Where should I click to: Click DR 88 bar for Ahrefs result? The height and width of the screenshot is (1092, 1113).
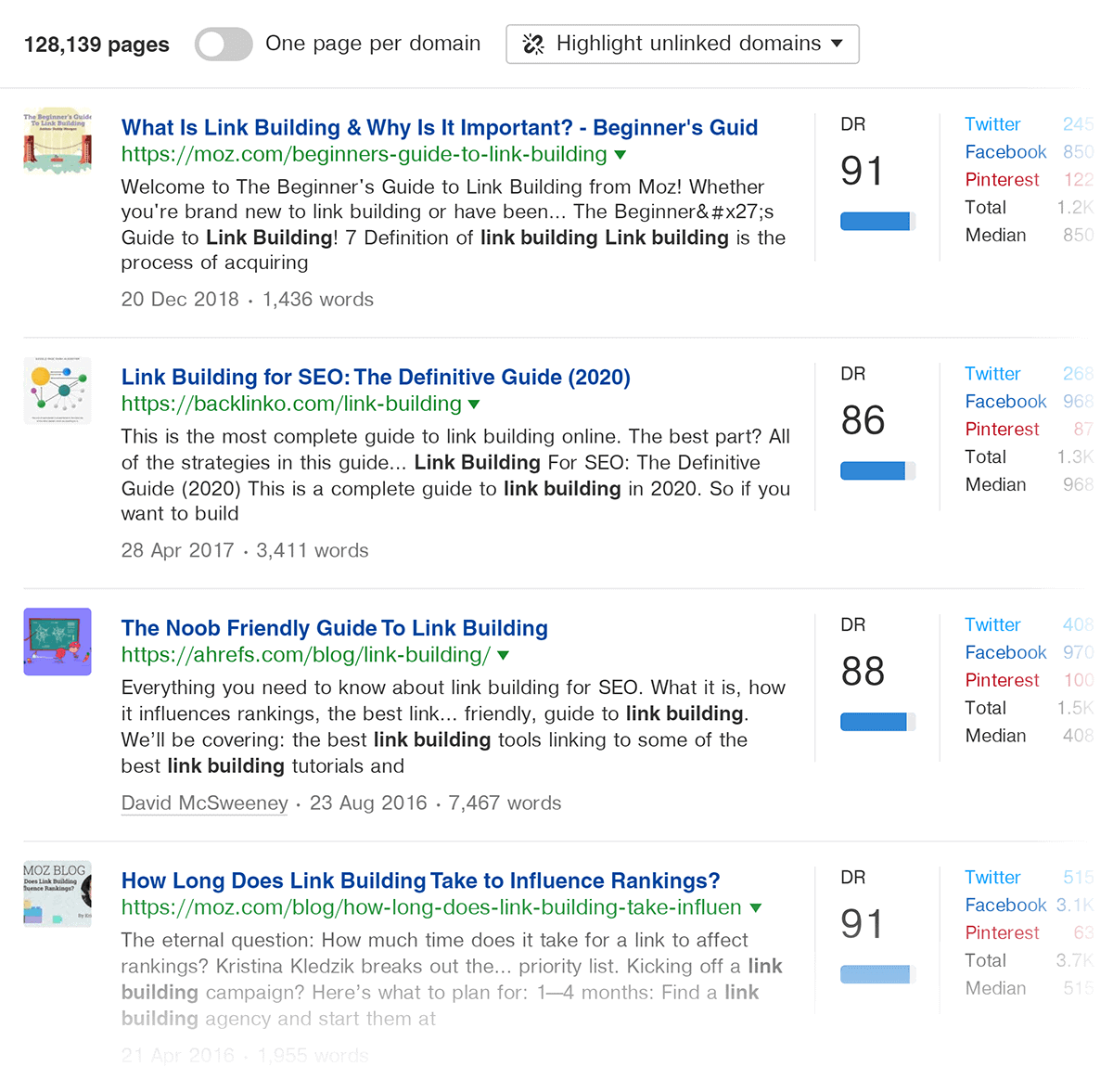877,722
